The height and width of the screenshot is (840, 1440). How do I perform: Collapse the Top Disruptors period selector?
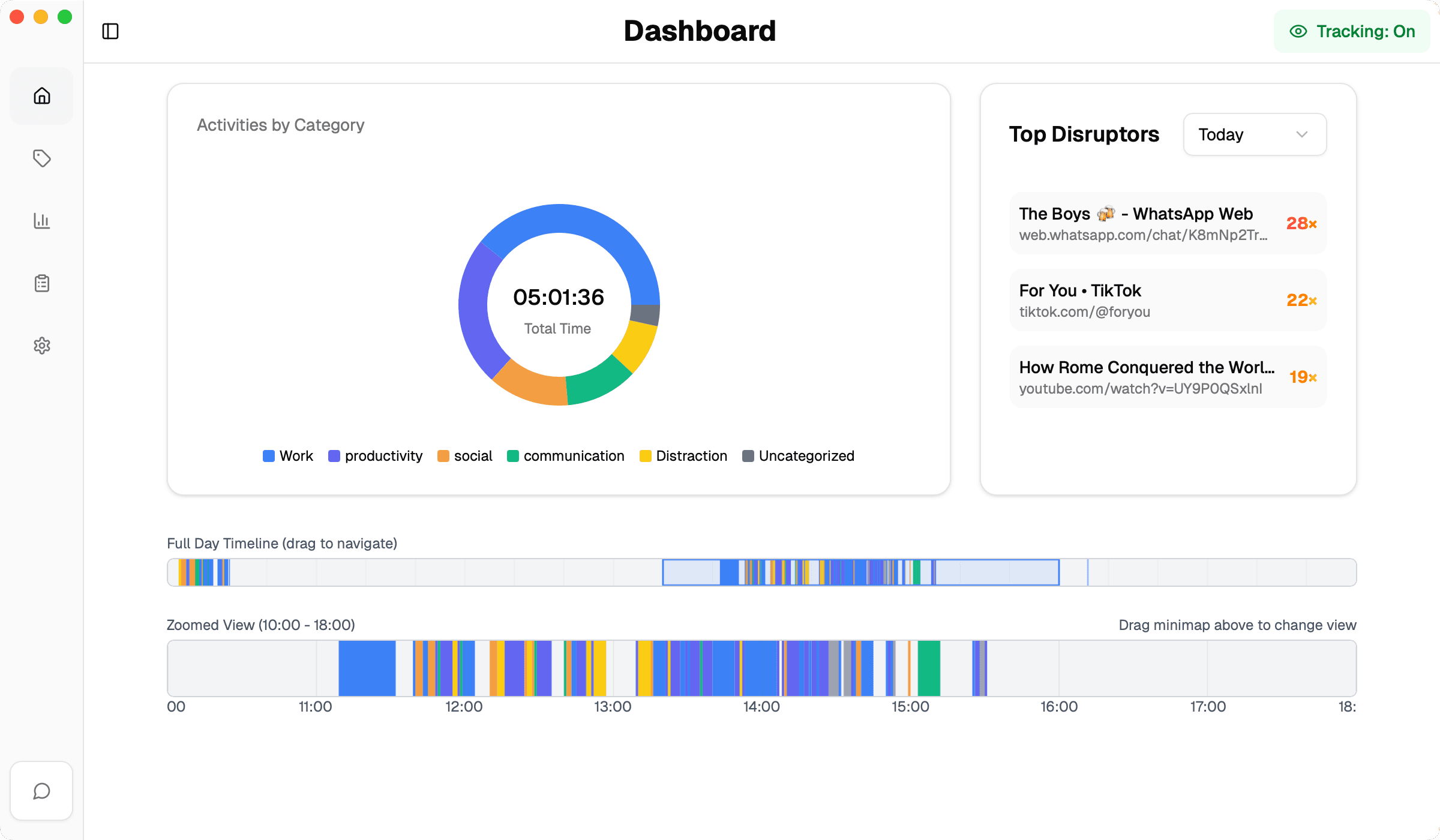pos(1254,134)
